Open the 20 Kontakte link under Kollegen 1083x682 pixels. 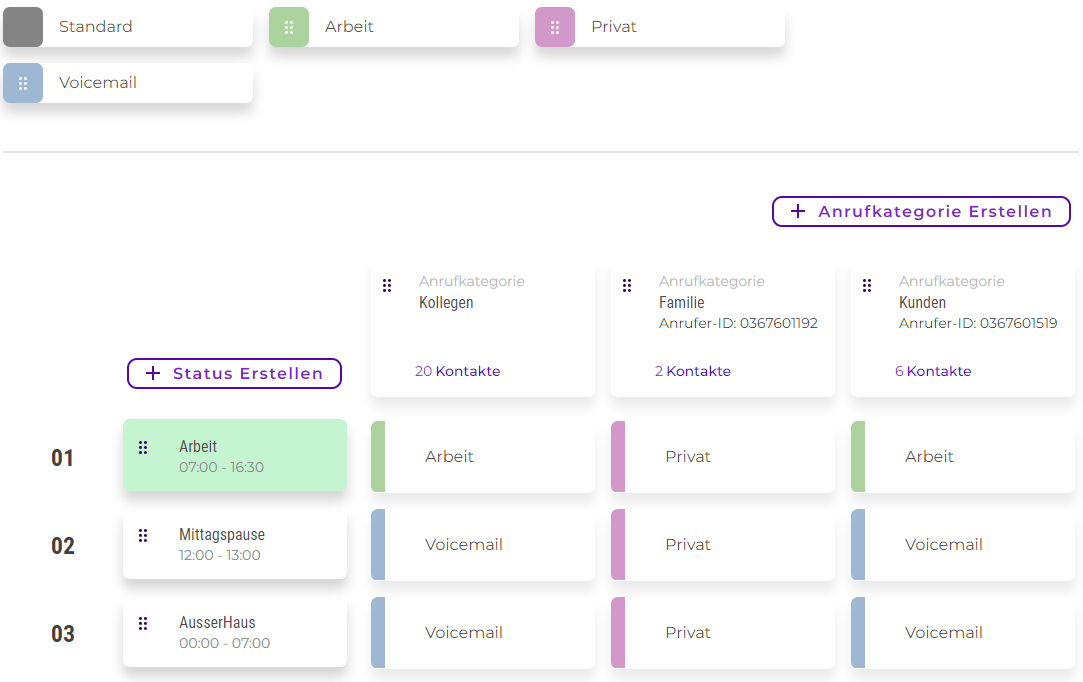(x=457, y=371)
